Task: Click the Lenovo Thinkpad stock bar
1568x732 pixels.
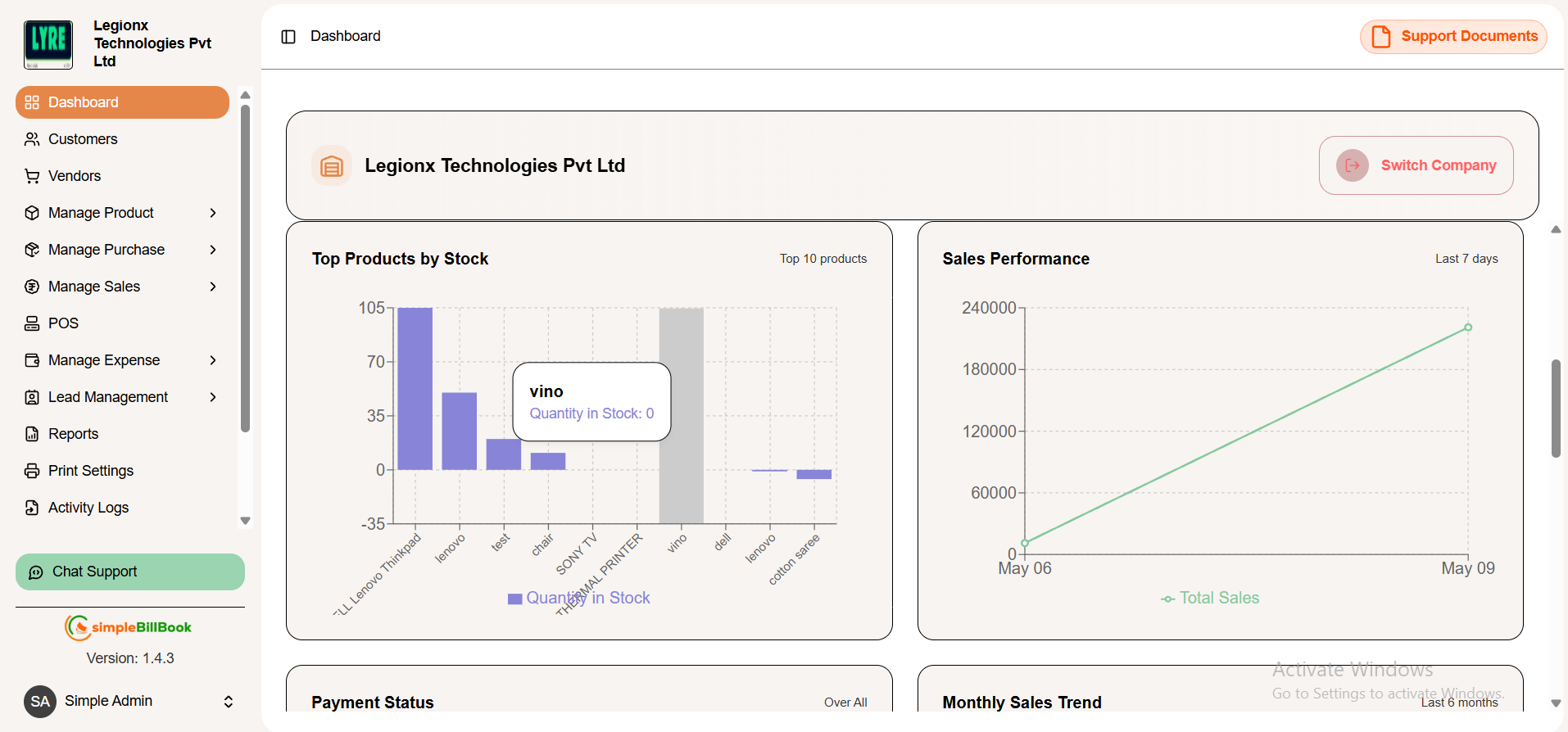Action: tap(415, 389)
